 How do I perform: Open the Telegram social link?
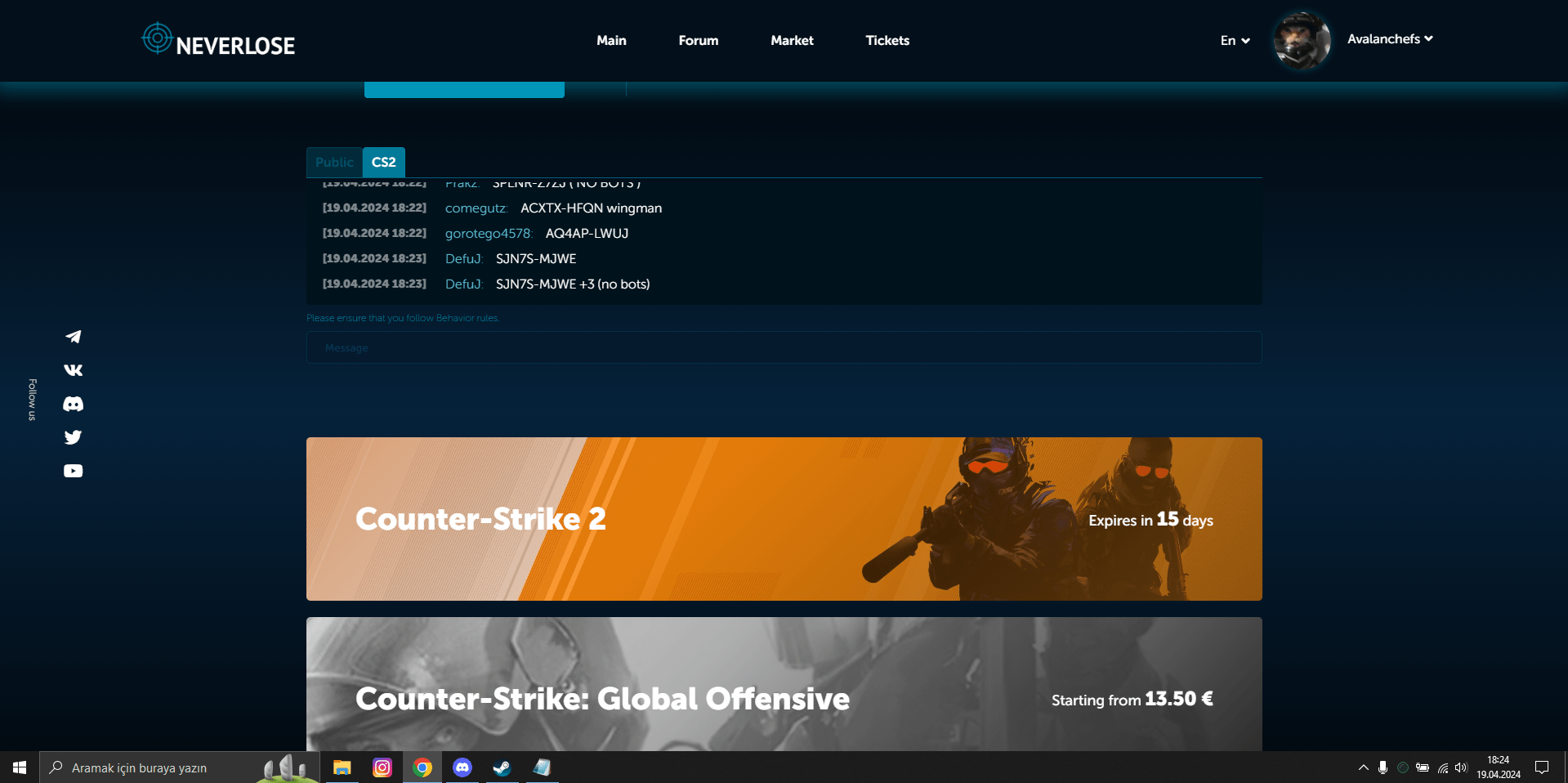point(74,337)
